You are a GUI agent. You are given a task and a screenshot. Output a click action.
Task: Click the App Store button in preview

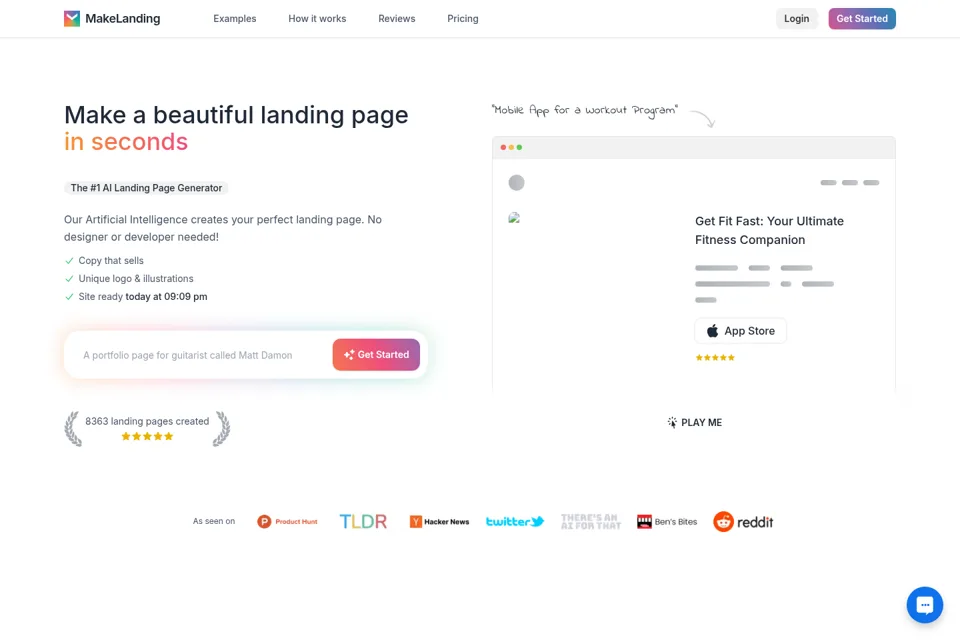click(x=740, y=331)
